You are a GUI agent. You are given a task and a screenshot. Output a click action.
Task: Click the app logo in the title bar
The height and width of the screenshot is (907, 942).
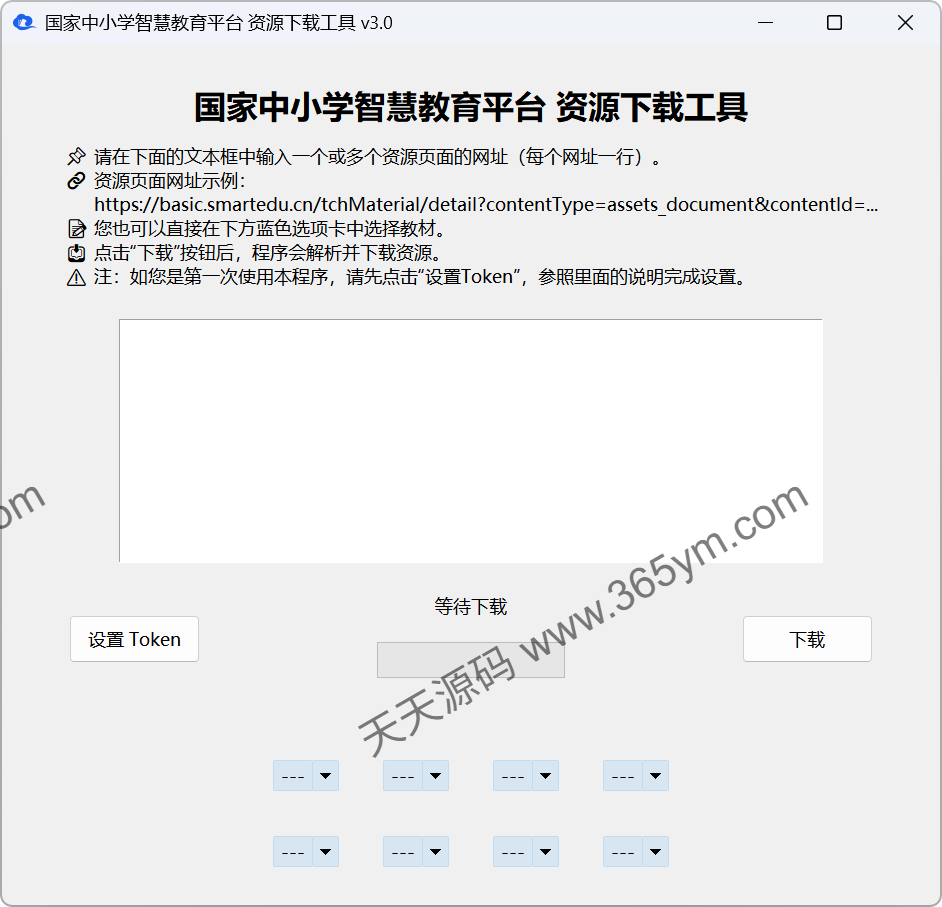click(x=23, y=21)
